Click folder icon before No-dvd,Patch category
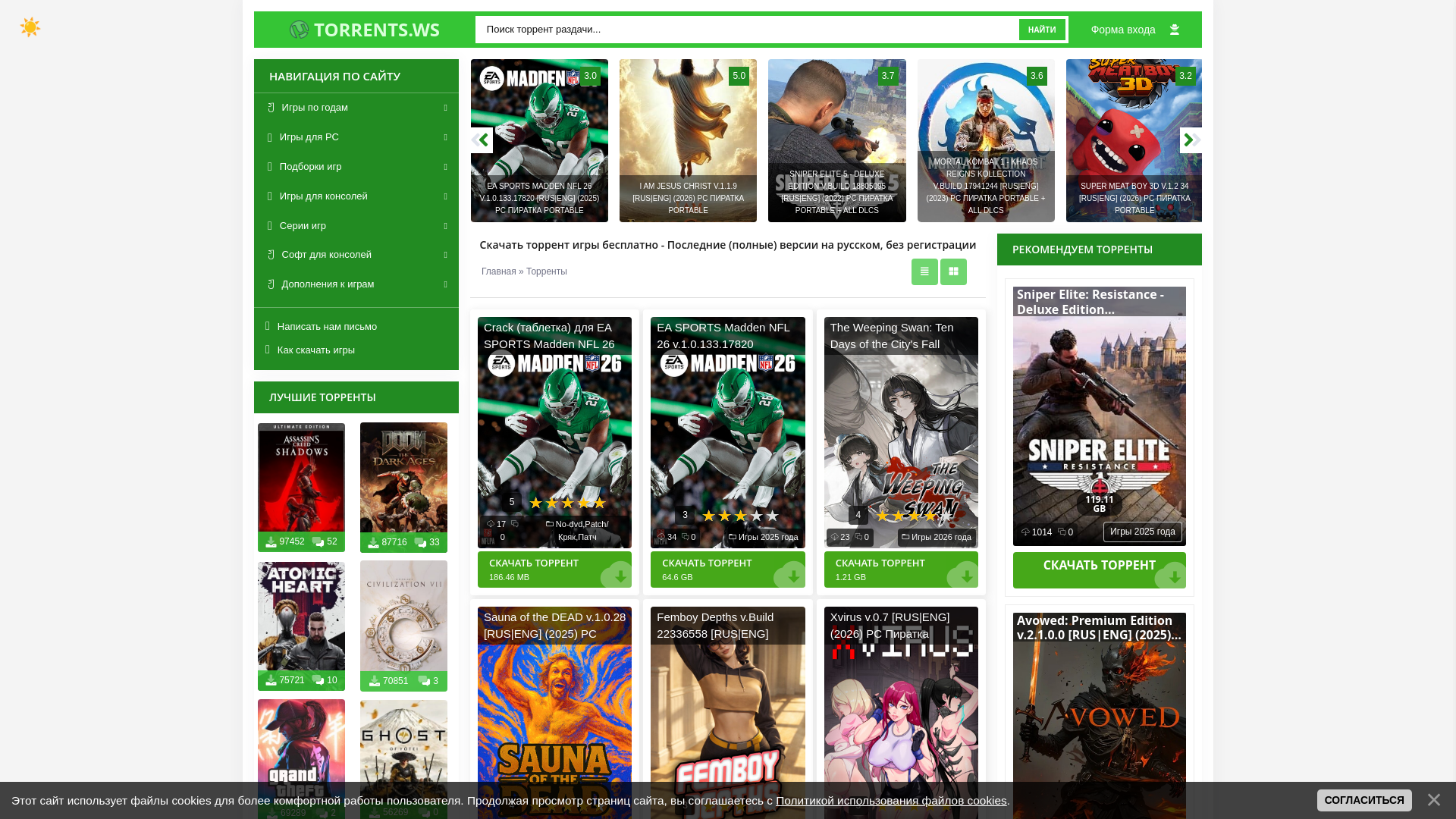The image size is (1456, 819). pyautogui.click(x=550, y=524)
